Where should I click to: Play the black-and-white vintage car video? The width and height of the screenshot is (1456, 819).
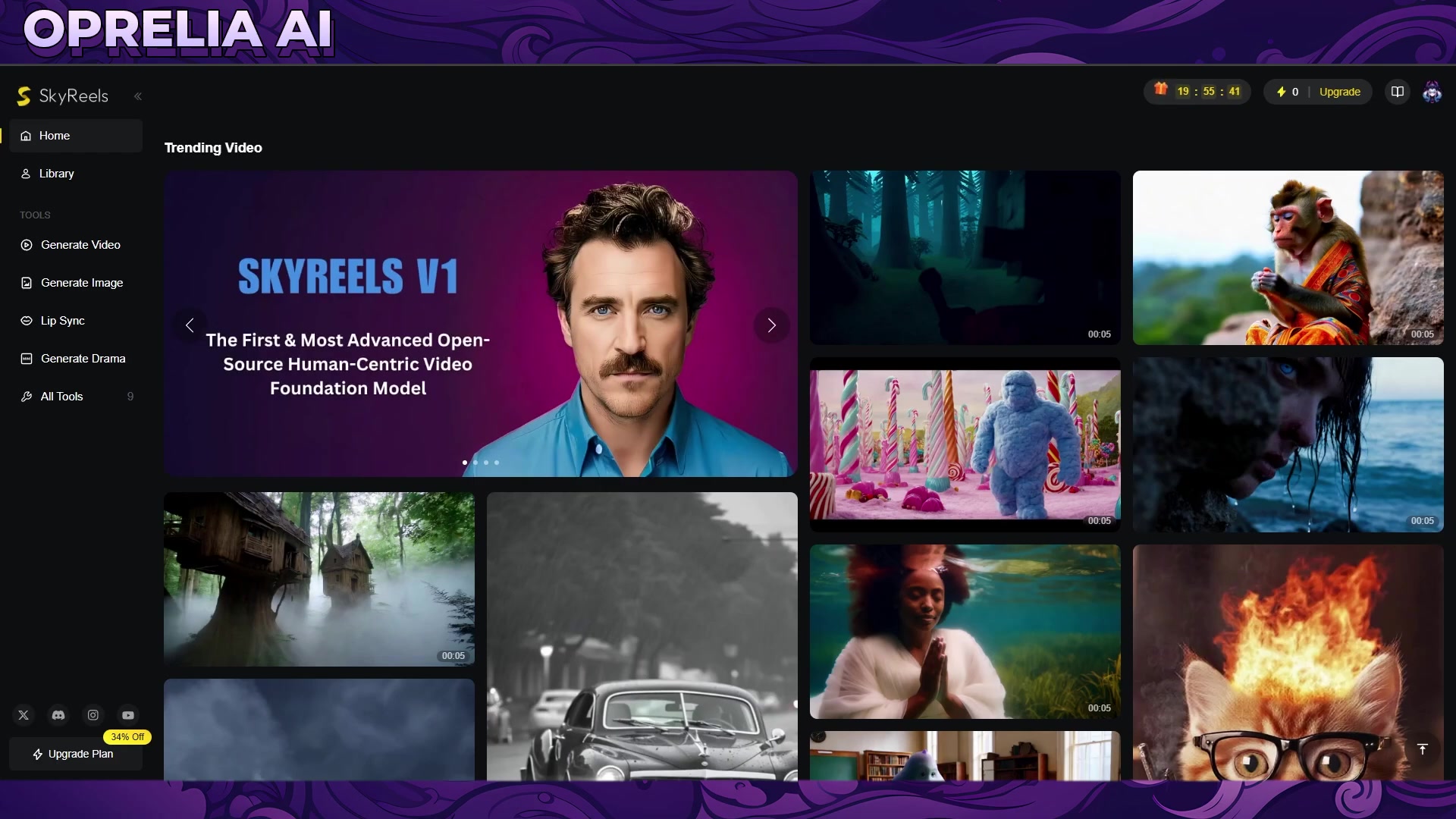(642, 636)
